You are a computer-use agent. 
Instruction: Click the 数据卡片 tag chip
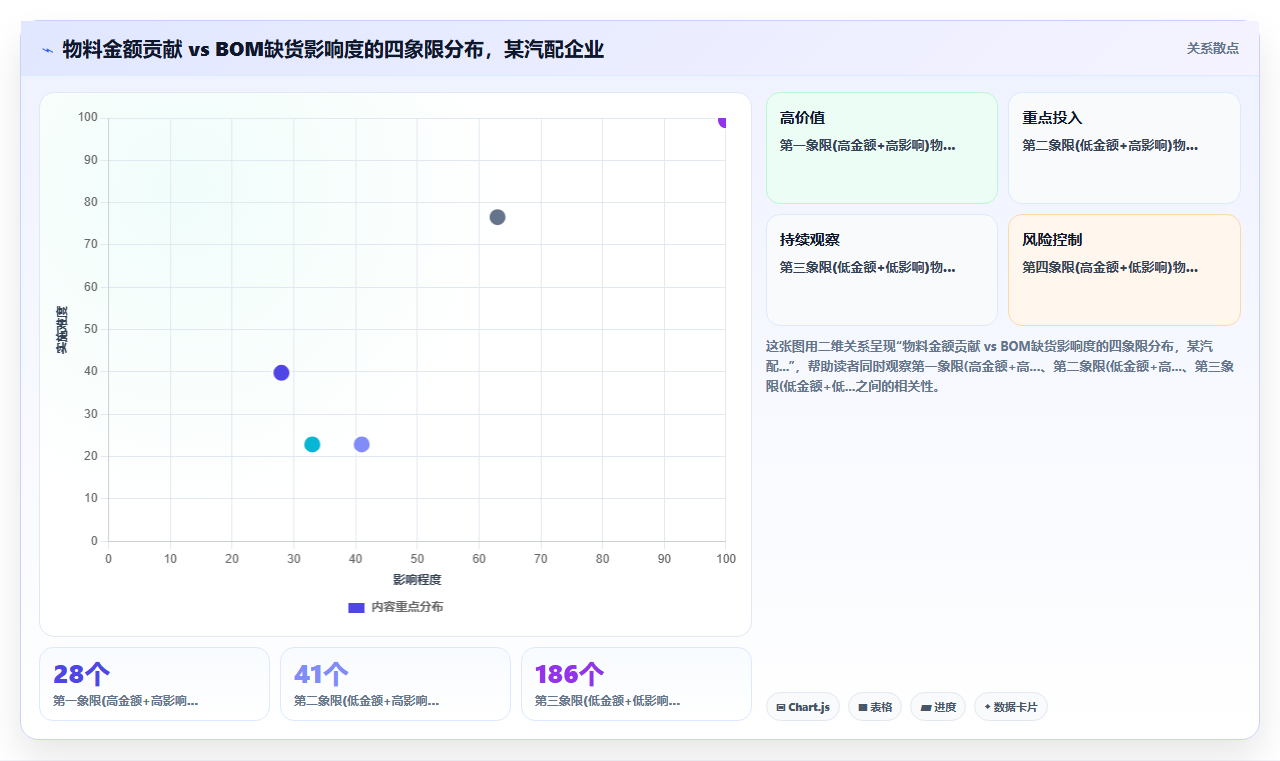[x=1011, y=707]
